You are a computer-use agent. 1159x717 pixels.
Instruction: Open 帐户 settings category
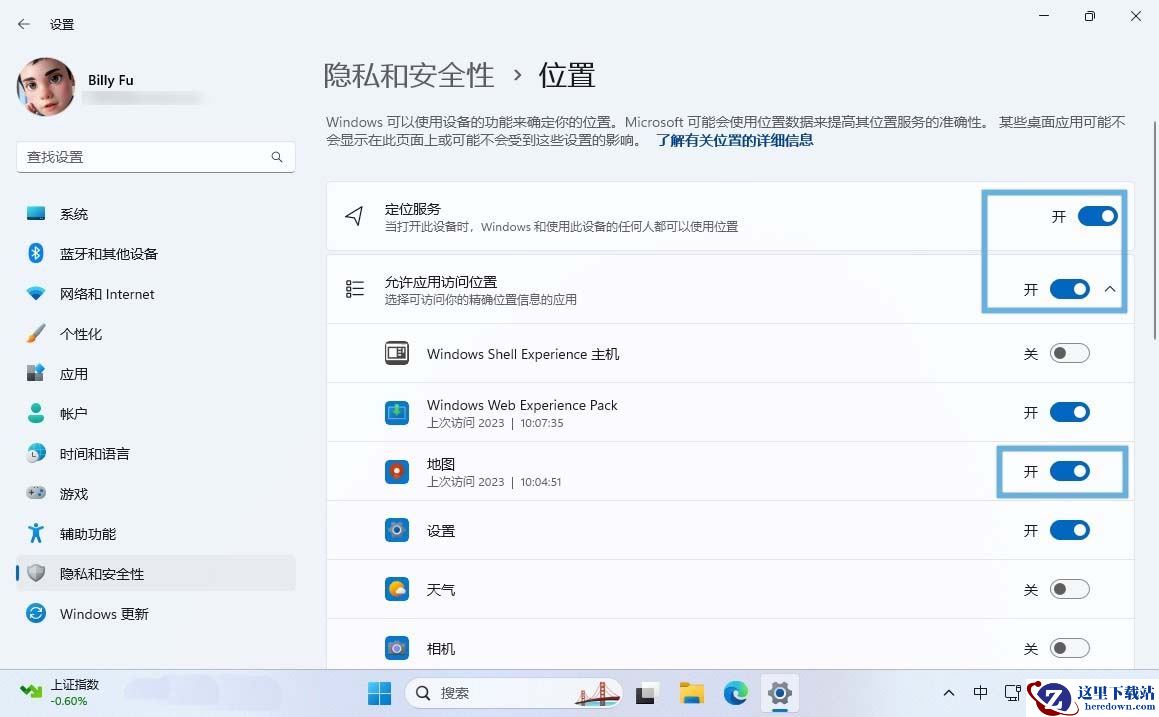[155, 413]
